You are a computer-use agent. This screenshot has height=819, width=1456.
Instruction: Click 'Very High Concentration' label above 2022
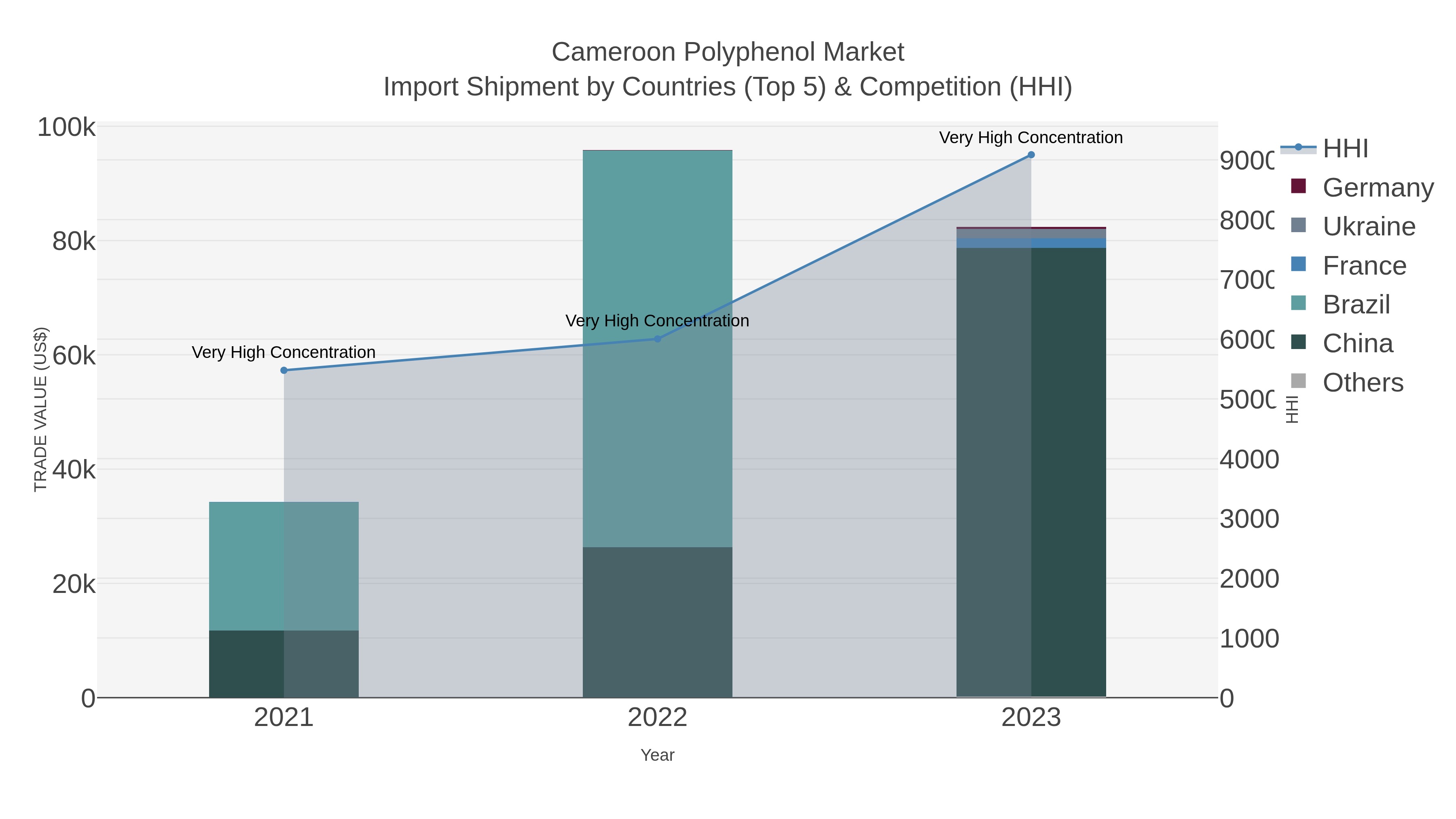(657, 320)
